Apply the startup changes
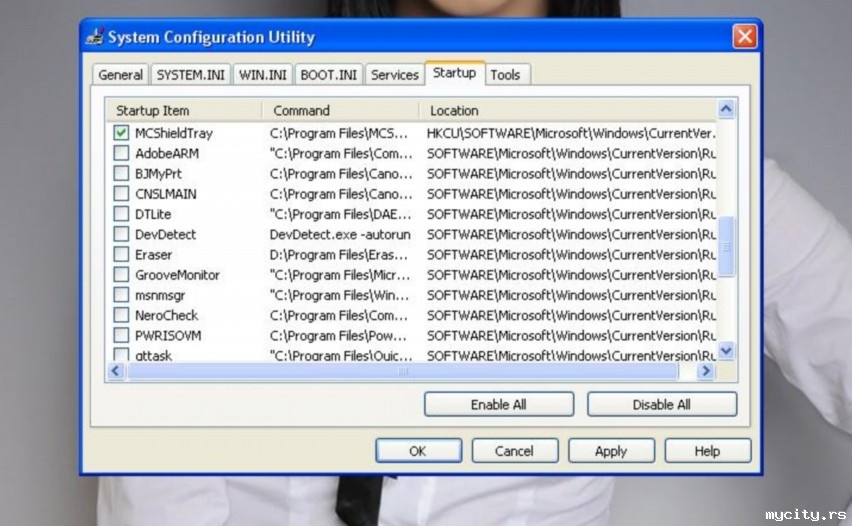The image size is (852, 526). [x=611, y=451]
